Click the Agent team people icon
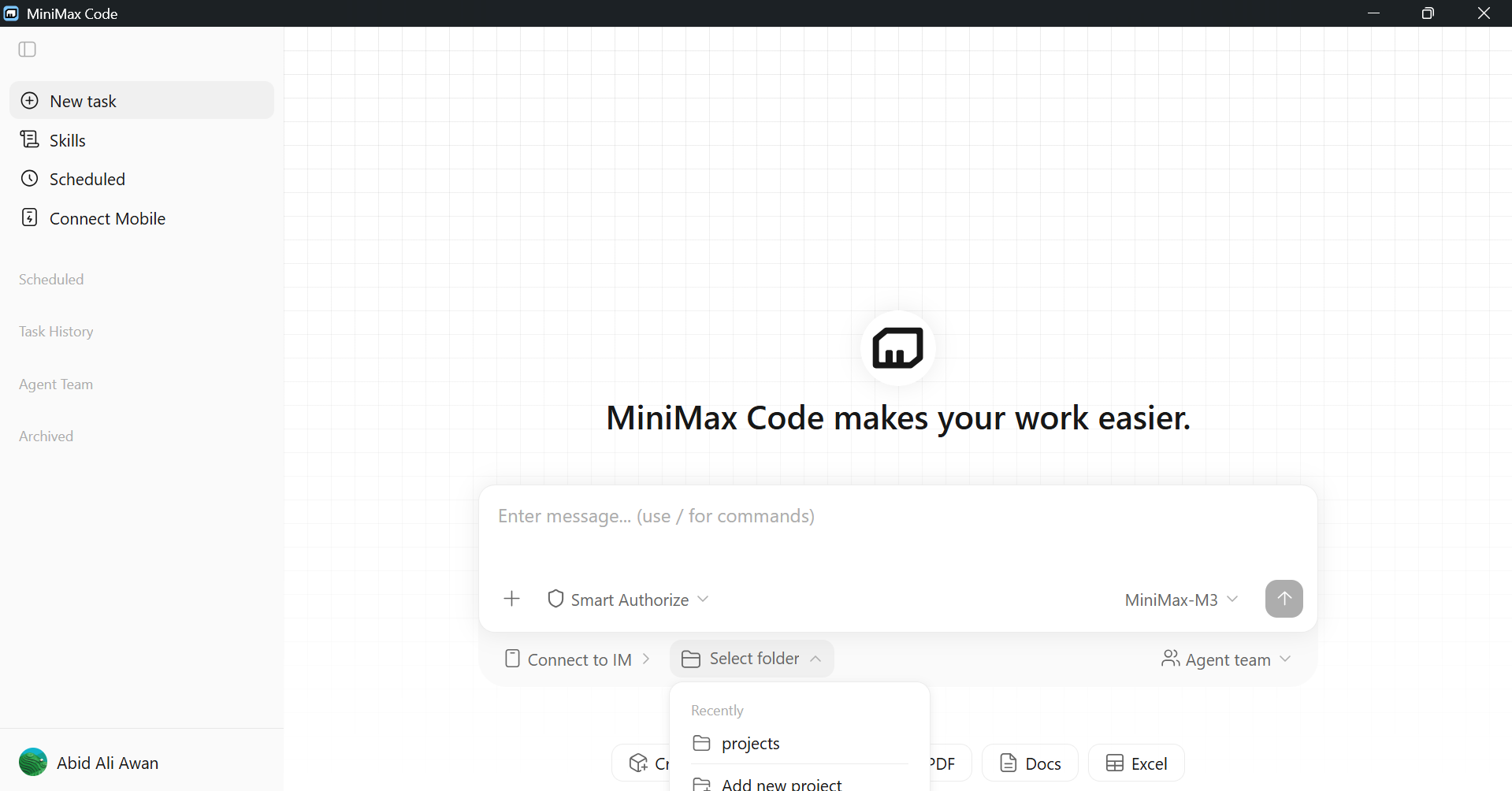Image resolution: width=1512 pixels, height=791 pixels. 1171,659
